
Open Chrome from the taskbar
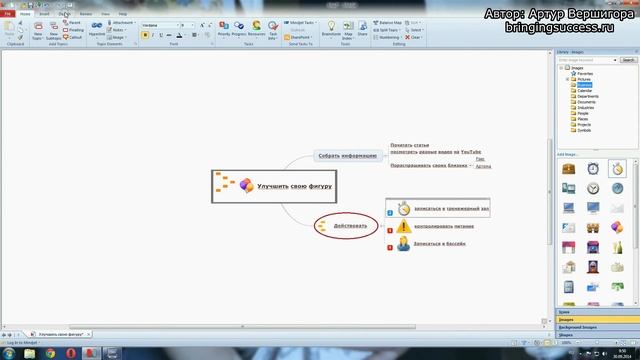click(x=50, y=353)
